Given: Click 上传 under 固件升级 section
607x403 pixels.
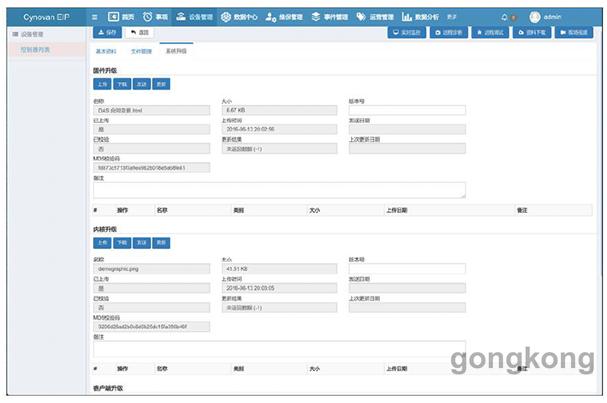Looking at the screenshot, I should [x=103, y=84].
